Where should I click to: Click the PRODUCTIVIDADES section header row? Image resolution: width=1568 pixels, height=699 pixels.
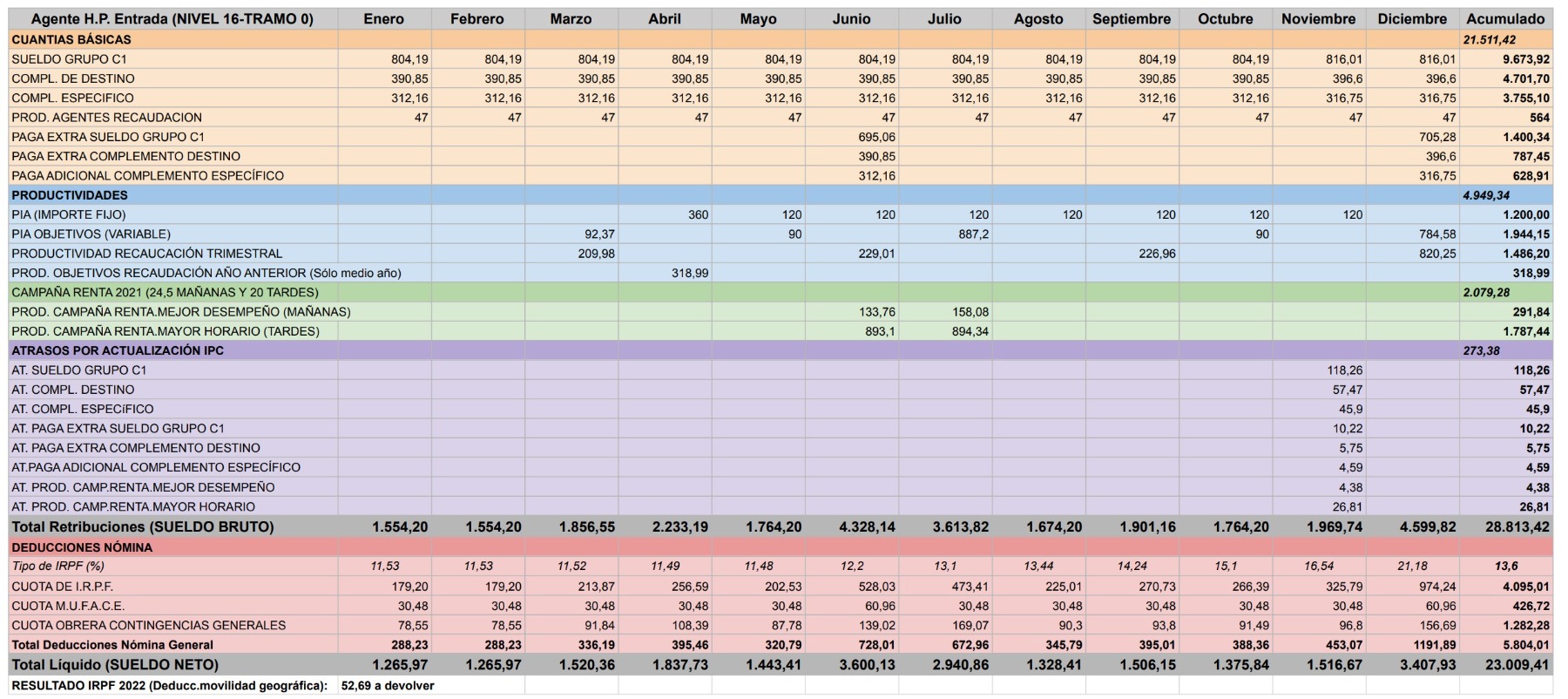[x=70, y=195]
